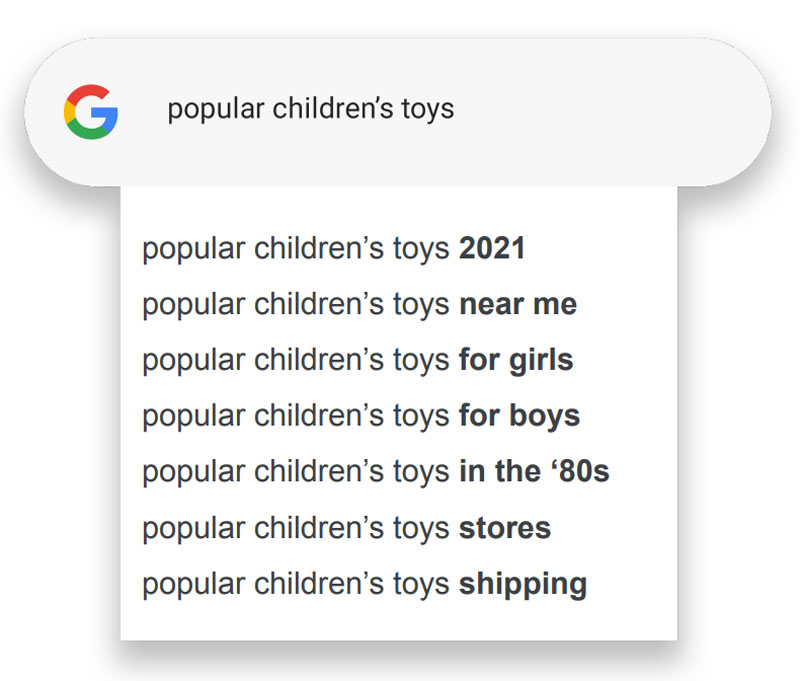Image resolution: width=800 pixels, height=681 pixels.
Task: Click the typed query "popular children's toys"
Action: coord(310,109)
